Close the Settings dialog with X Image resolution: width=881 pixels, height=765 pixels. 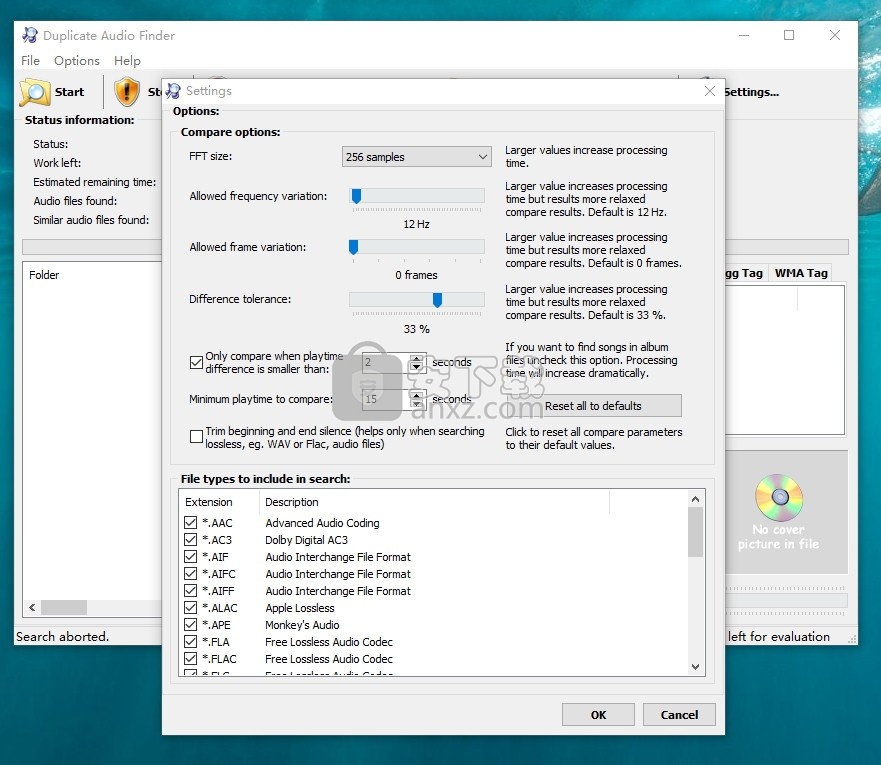coord(710,91)
